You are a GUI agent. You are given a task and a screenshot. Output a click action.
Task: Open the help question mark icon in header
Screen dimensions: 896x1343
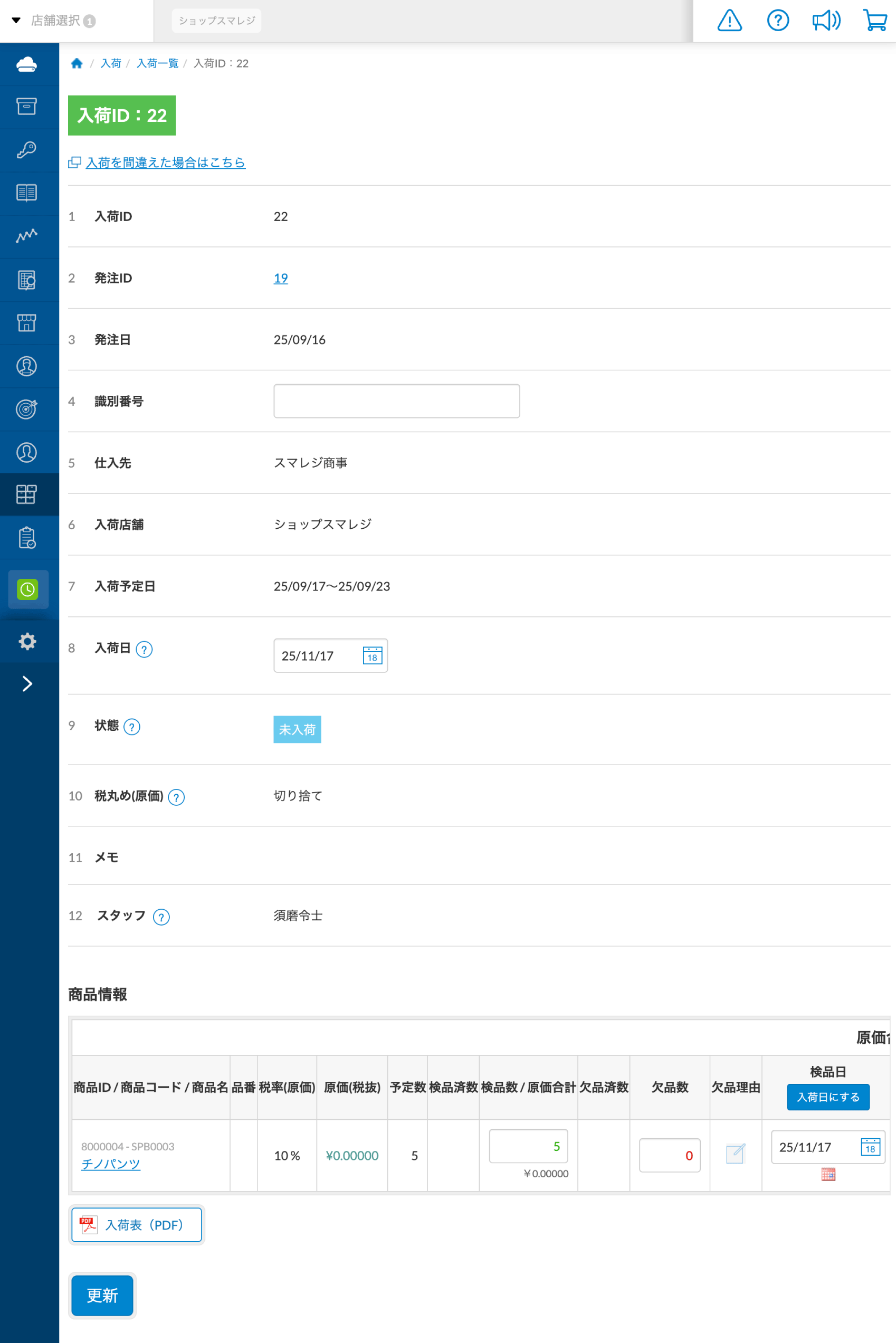coord(777,21)
